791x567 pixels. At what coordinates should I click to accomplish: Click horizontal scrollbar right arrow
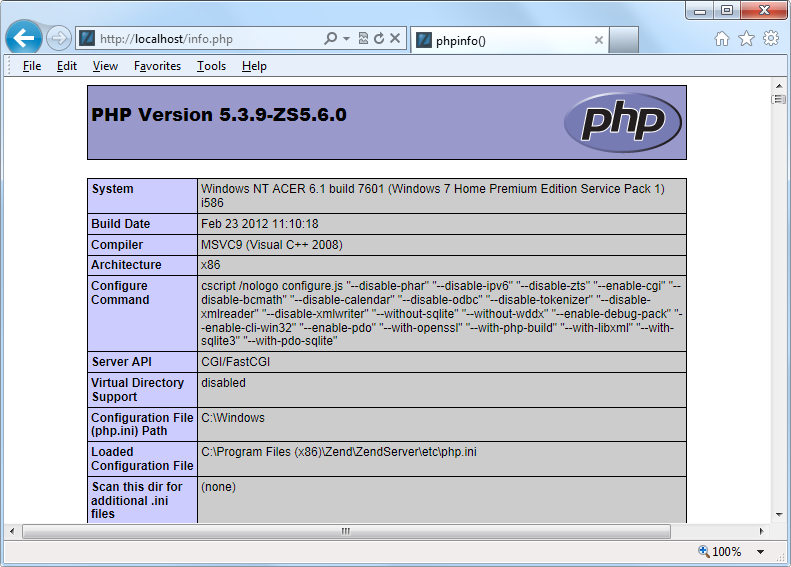pyautogui.click(x=762, y=531)
